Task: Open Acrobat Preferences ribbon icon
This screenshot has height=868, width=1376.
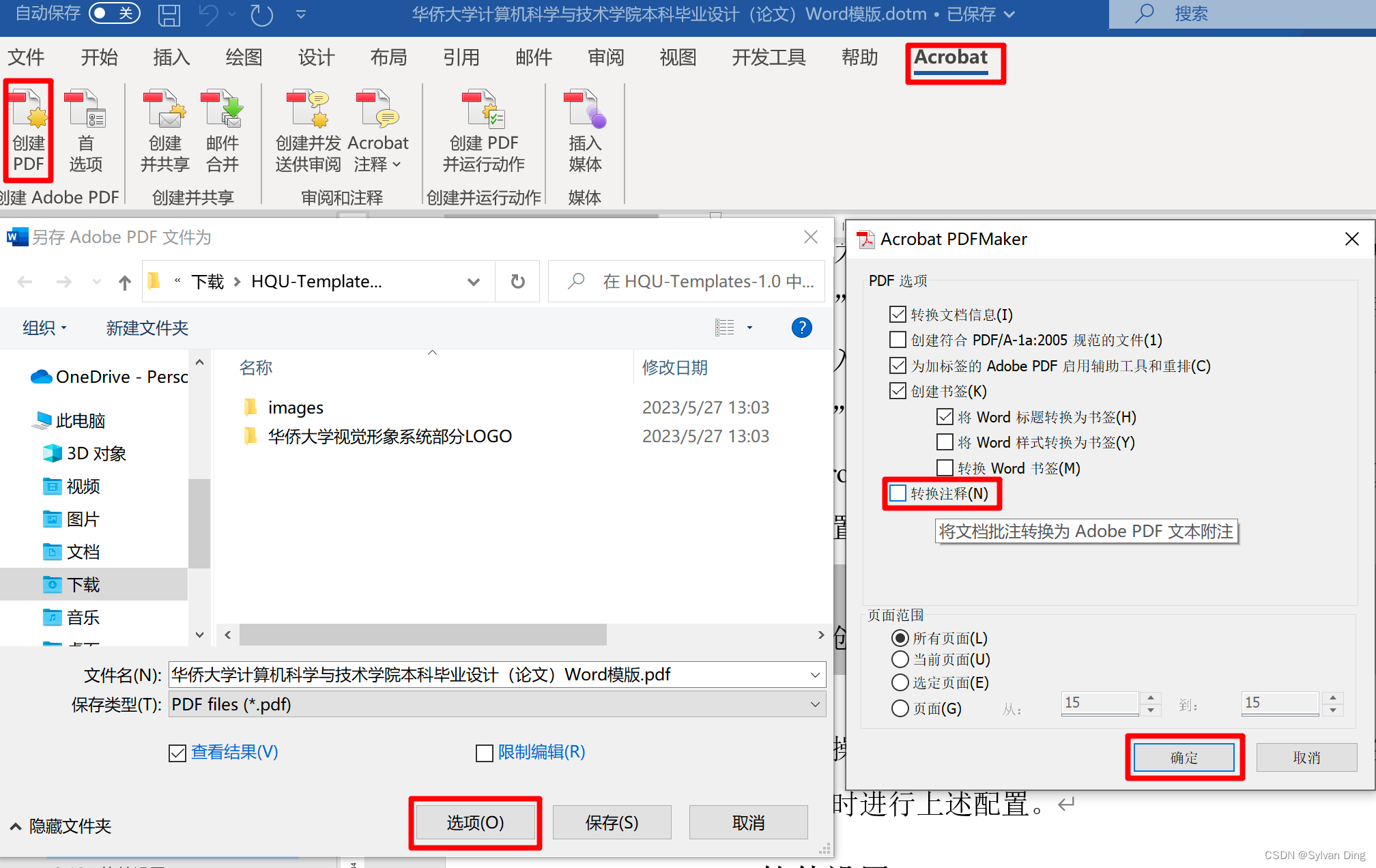Action: [x=85, y=131]
